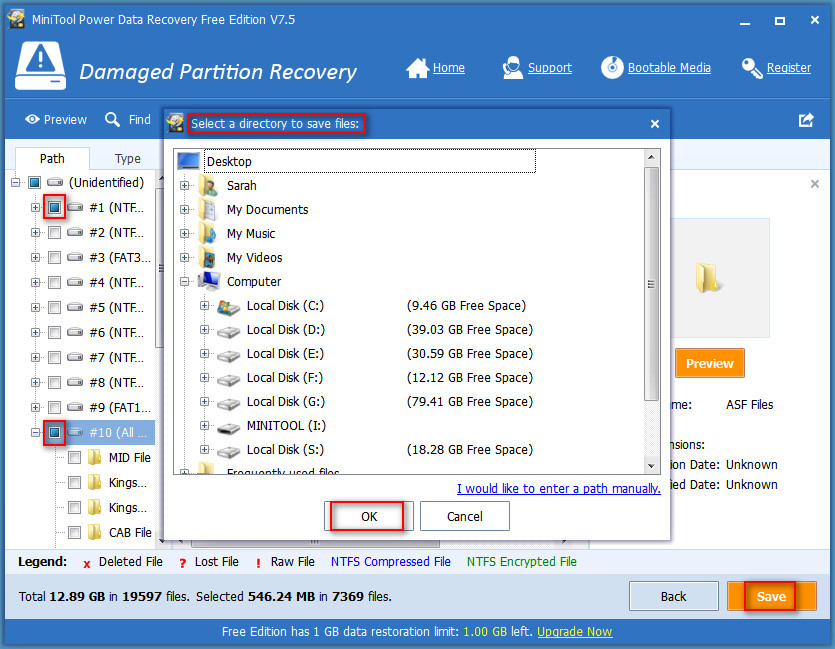835x649 pixels.
Task: Open the Bootable Media link
Action: coord(669,68)
